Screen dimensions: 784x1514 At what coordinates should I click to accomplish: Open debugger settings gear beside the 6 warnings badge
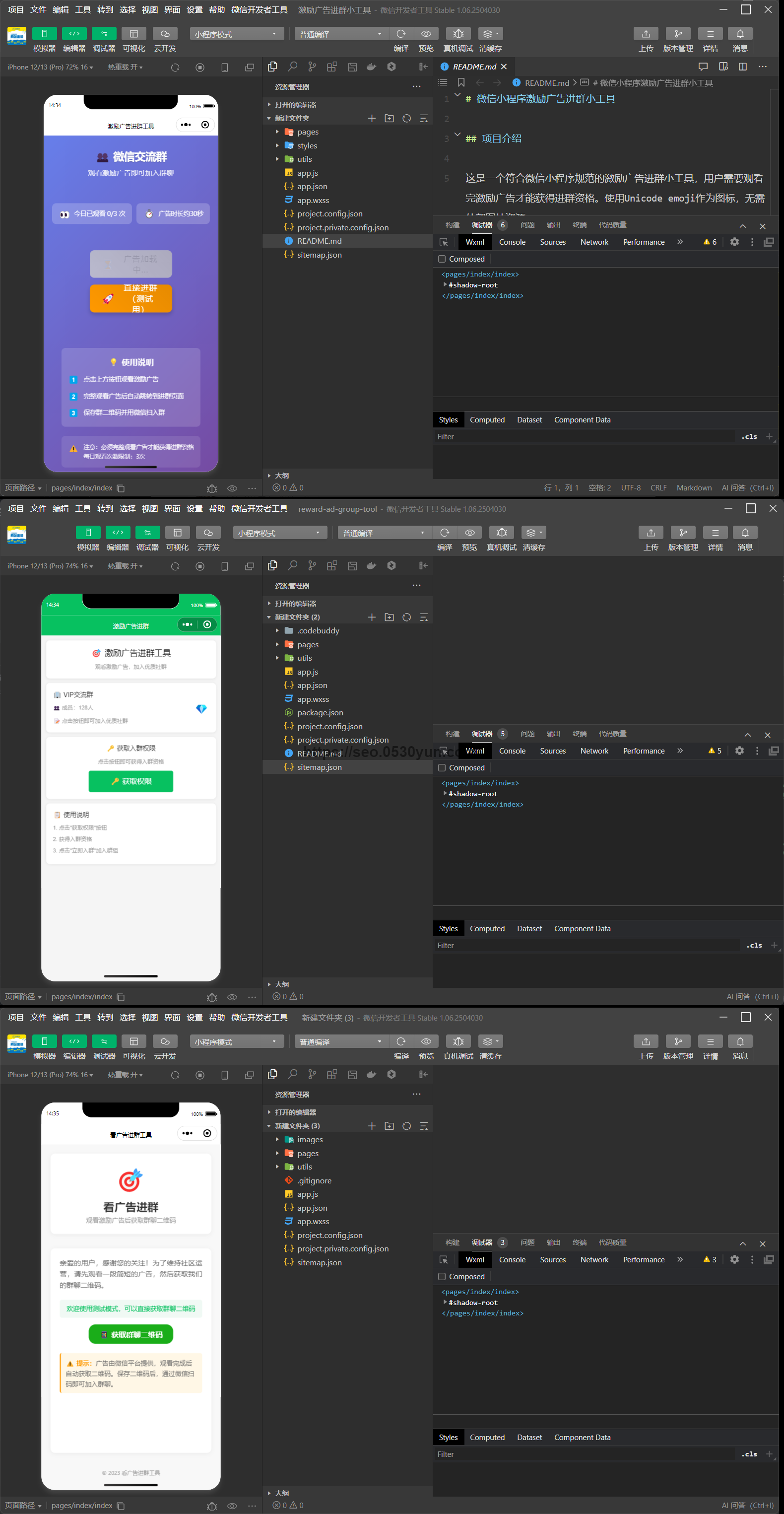[734, 242]
